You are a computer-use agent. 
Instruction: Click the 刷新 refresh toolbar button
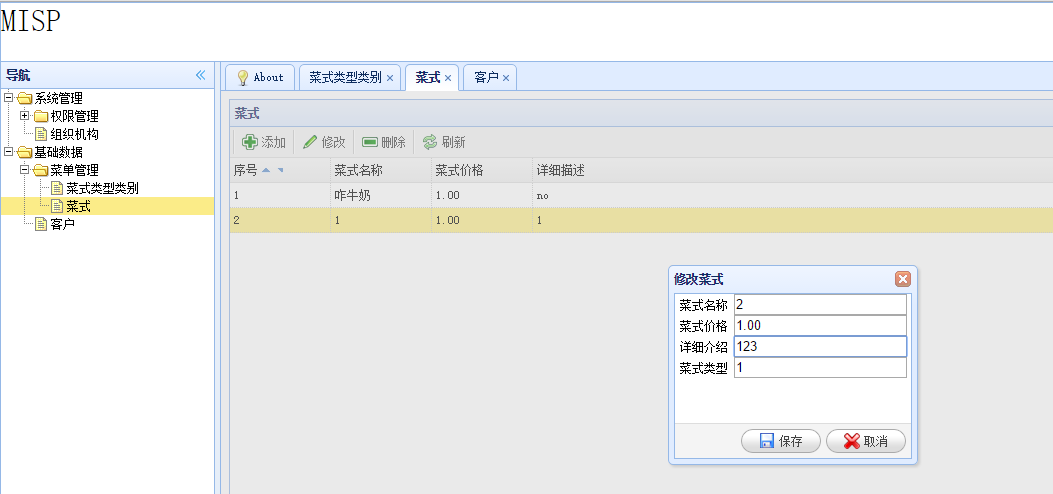[443, 142]
